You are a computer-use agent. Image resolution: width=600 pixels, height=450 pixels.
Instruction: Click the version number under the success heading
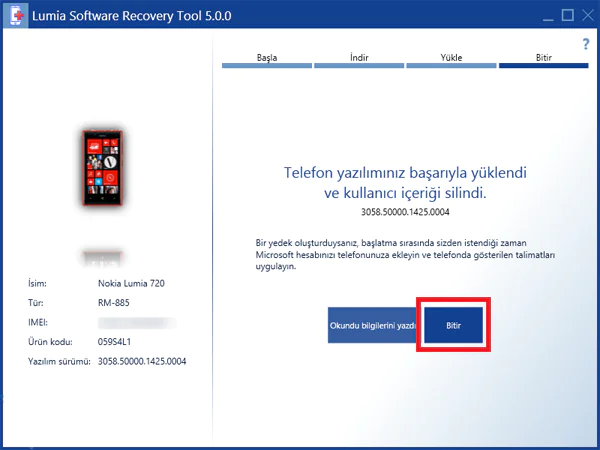[405, 212]
